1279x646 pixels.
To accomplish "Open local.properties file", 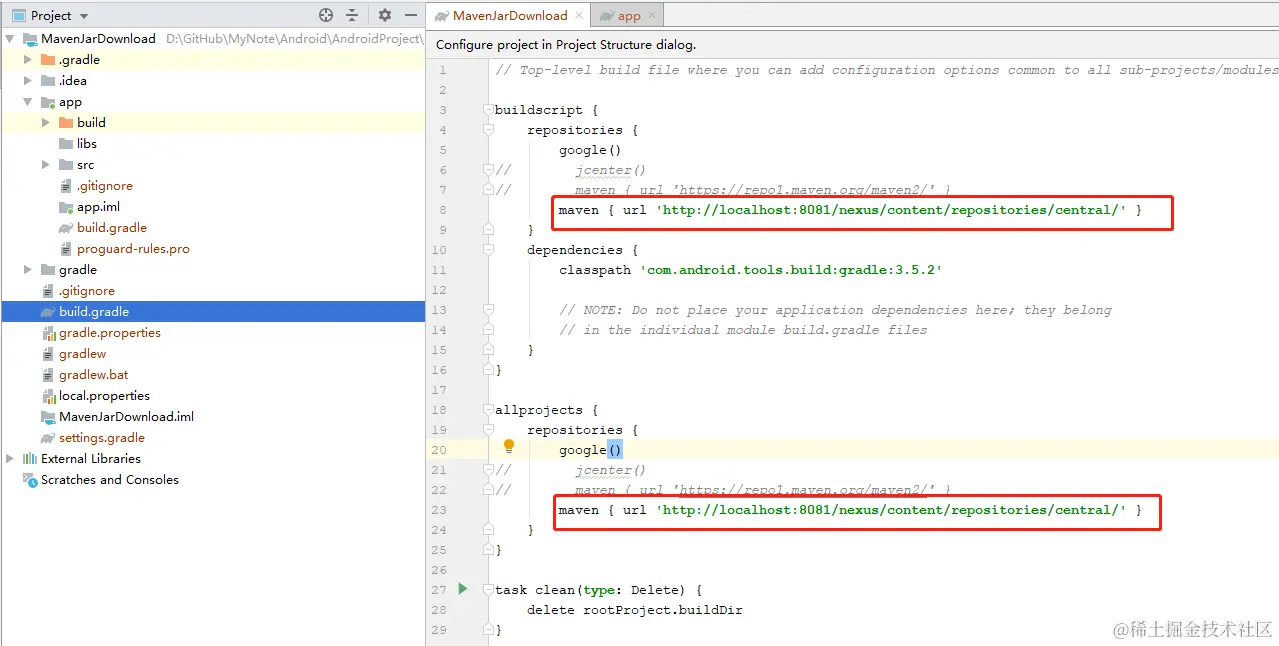I will click(104, 396).
